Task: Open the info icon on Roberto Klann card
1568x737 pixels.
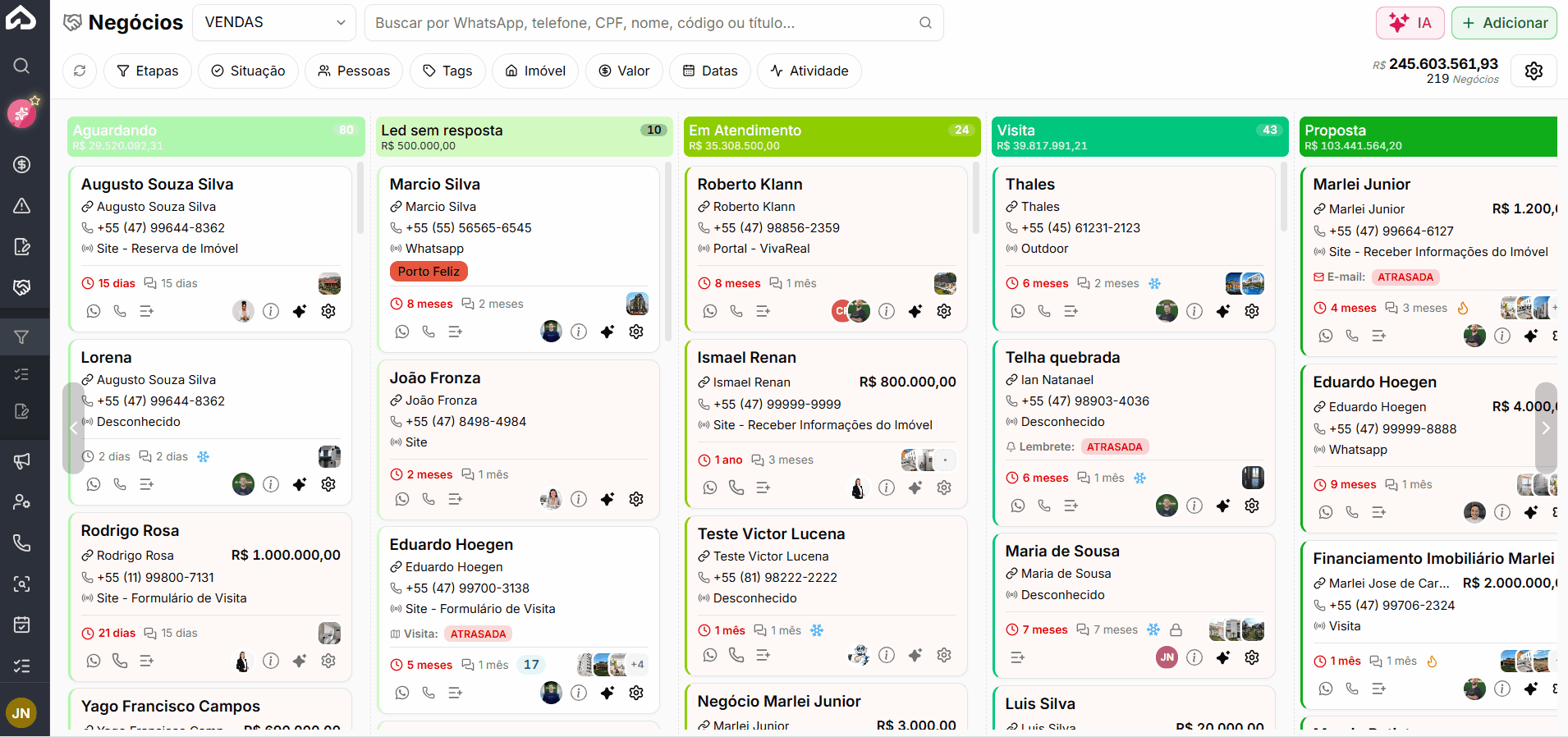Action: 887,311
